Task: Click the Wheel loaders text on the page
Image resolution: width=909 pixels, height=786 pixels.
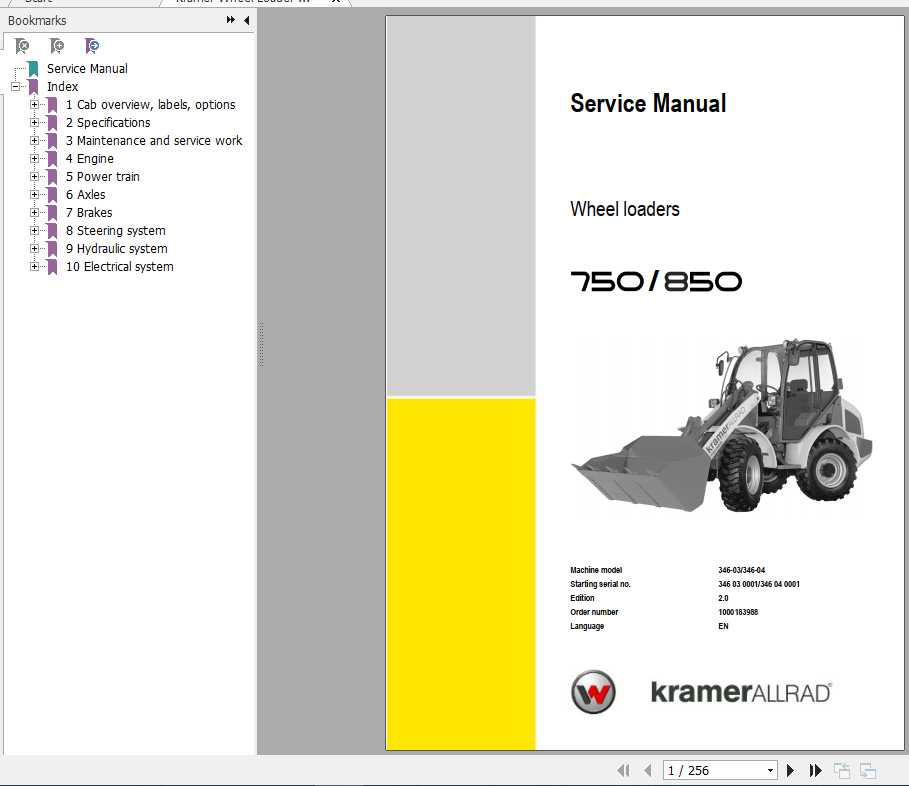Action: (624, 209)
